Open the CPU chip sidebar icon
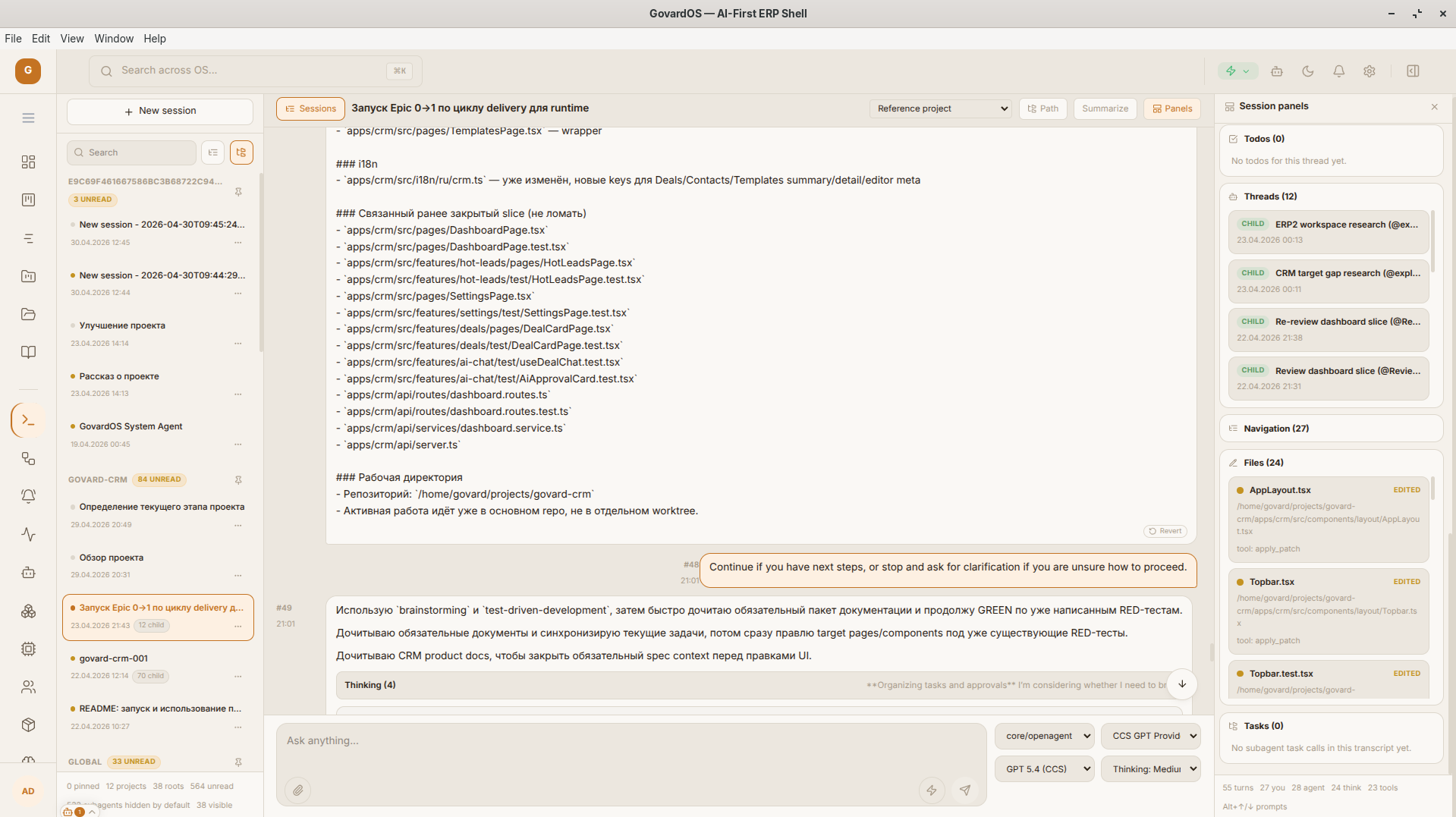1456x817 pixels. tap(28, 649)
